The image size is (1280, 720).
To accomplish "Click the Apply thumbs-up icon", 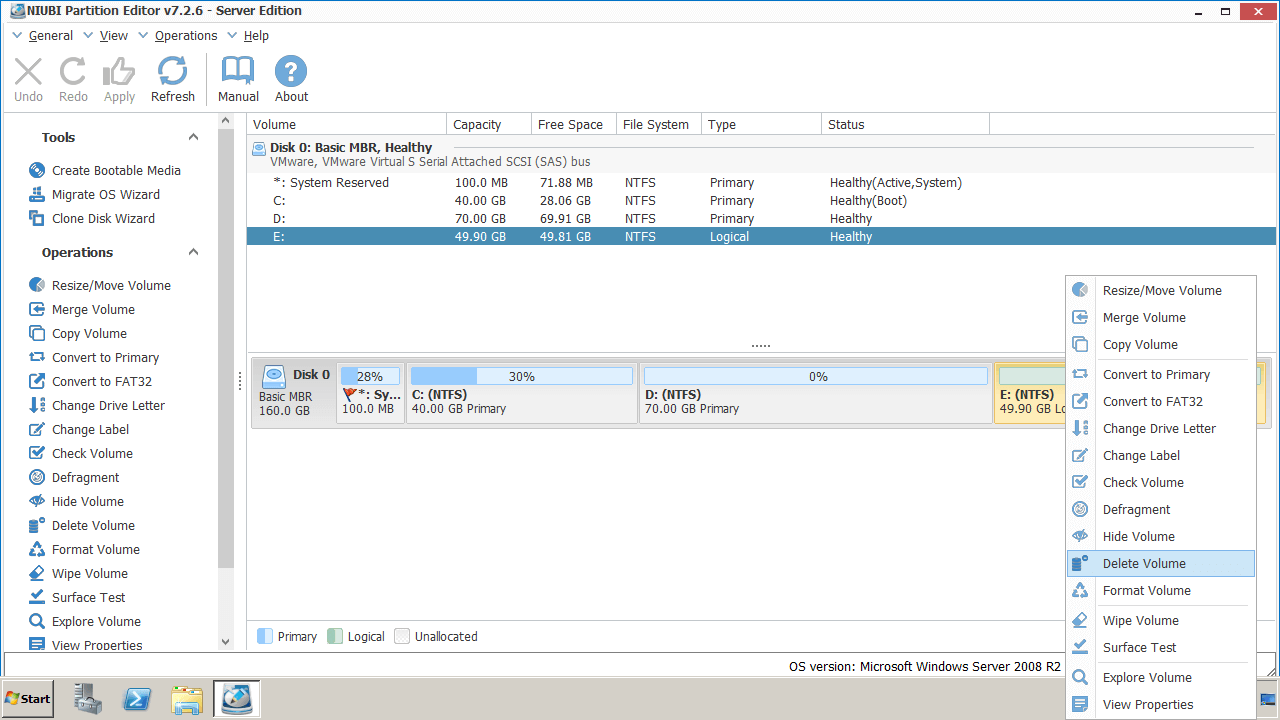I will coord(119,72).
